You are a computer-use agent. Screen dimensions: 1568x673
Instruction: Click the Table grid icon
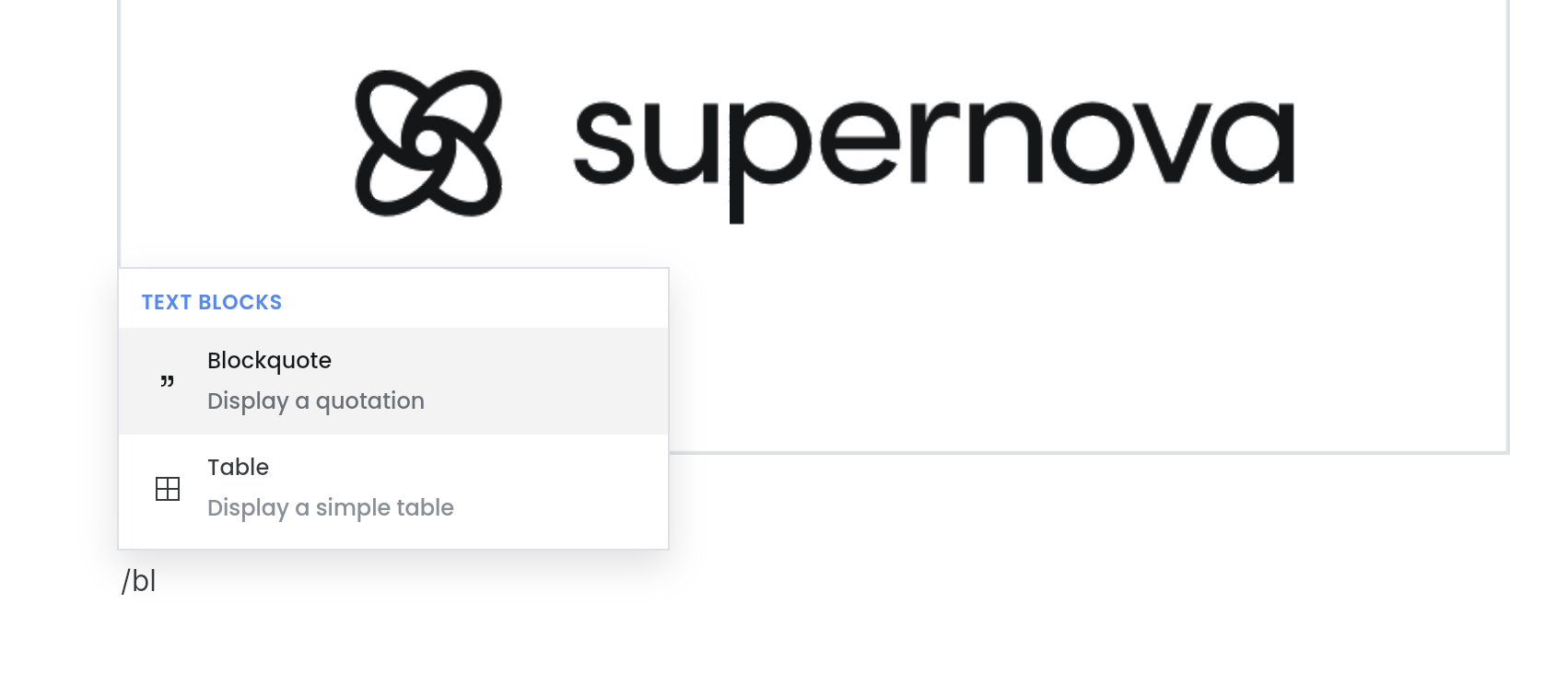(168, 489)
